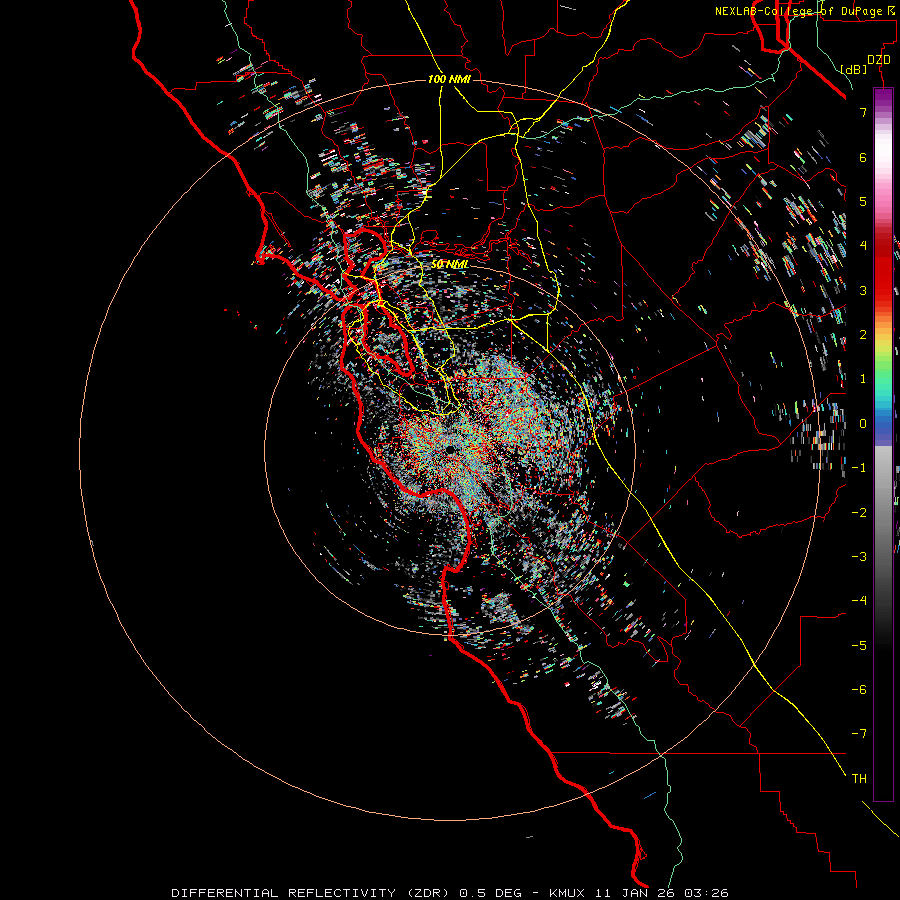Click the "1" value on the dB scale
Viewport: 900px width, 900px height.
pyautogui.click(x=863, y=379)
